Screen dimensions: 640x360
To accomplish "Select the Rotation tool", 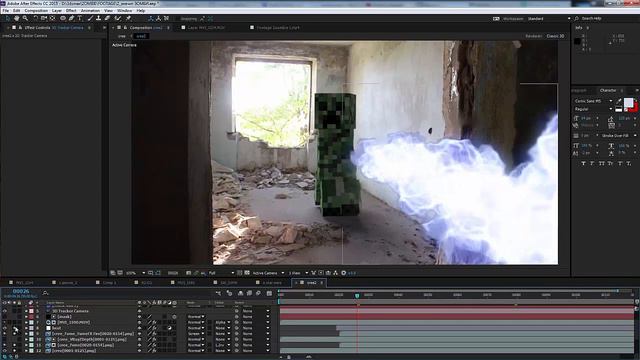I will [x=36, y=18].
